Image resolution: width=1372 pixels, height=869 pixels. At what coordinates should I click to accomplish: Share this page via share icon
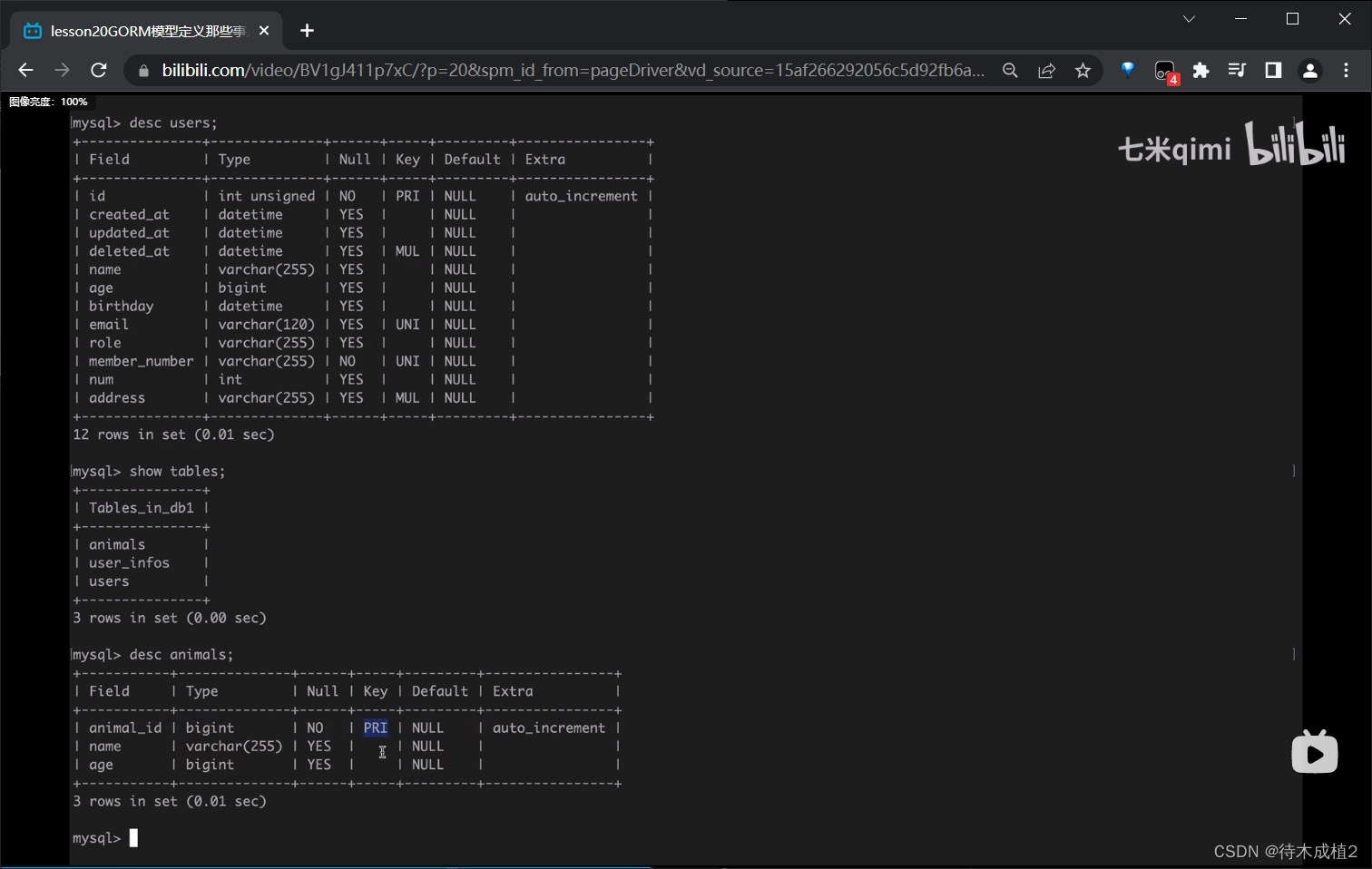[x=1046, y=71]
